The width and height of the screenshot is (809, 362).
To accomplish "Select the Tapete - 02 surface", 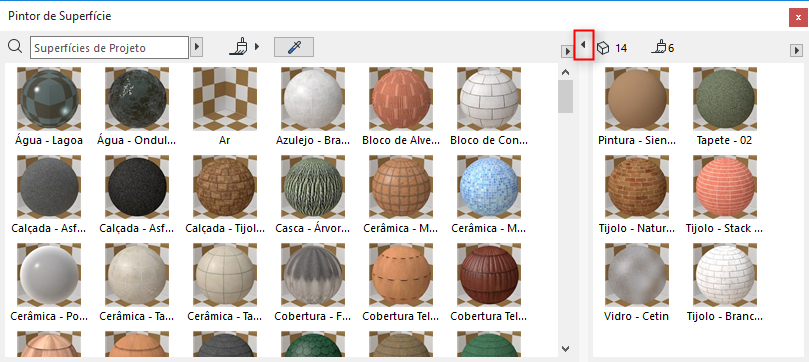I will [725, 107].
